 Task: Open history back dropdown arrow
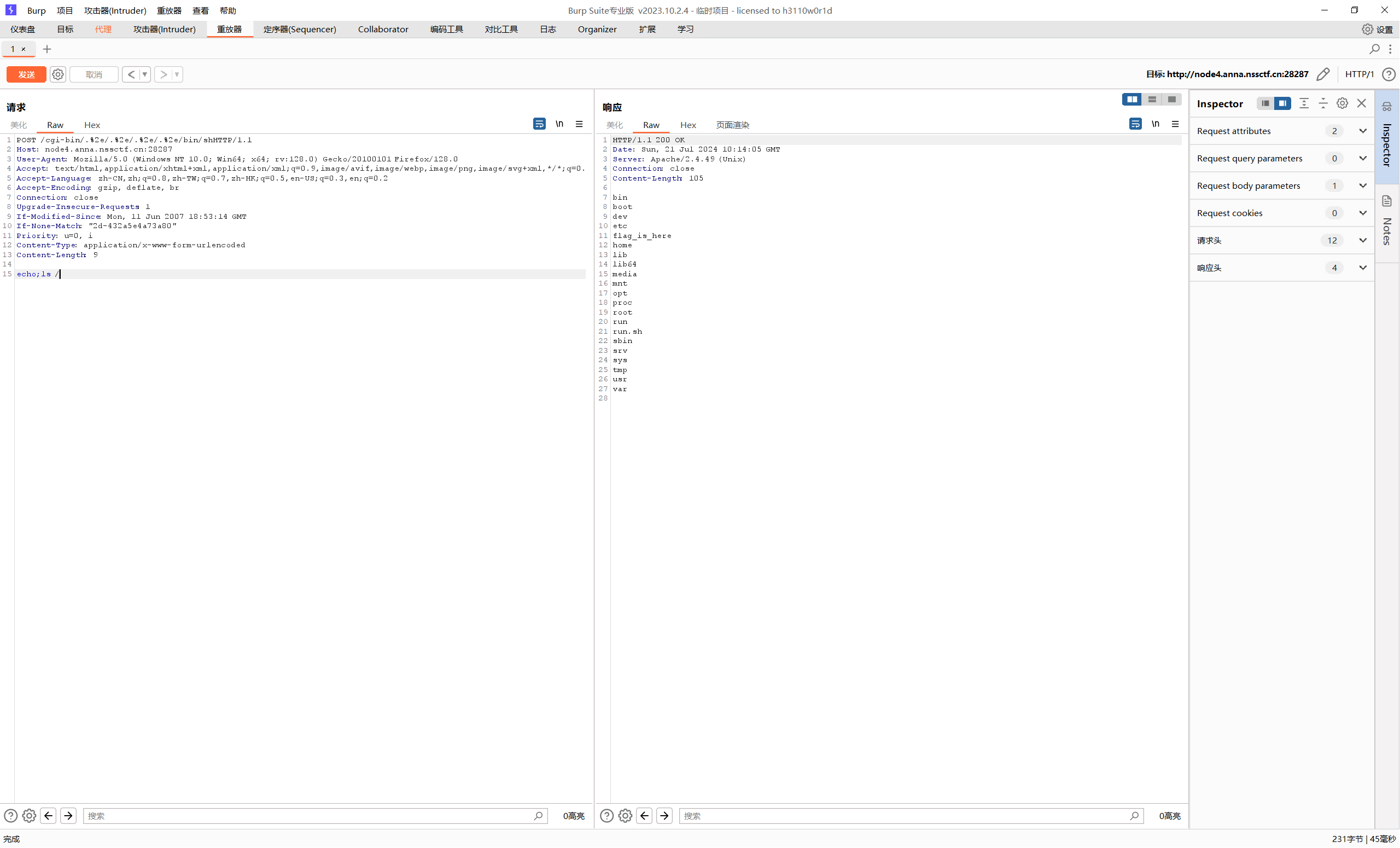[144, 74]
